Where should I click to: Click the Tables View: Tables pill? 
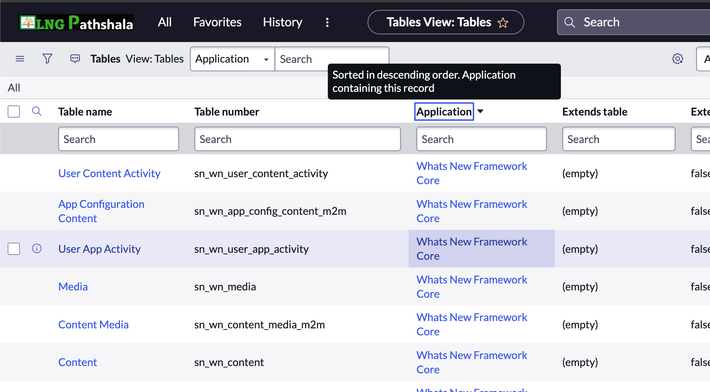click(x=446, y=22)
